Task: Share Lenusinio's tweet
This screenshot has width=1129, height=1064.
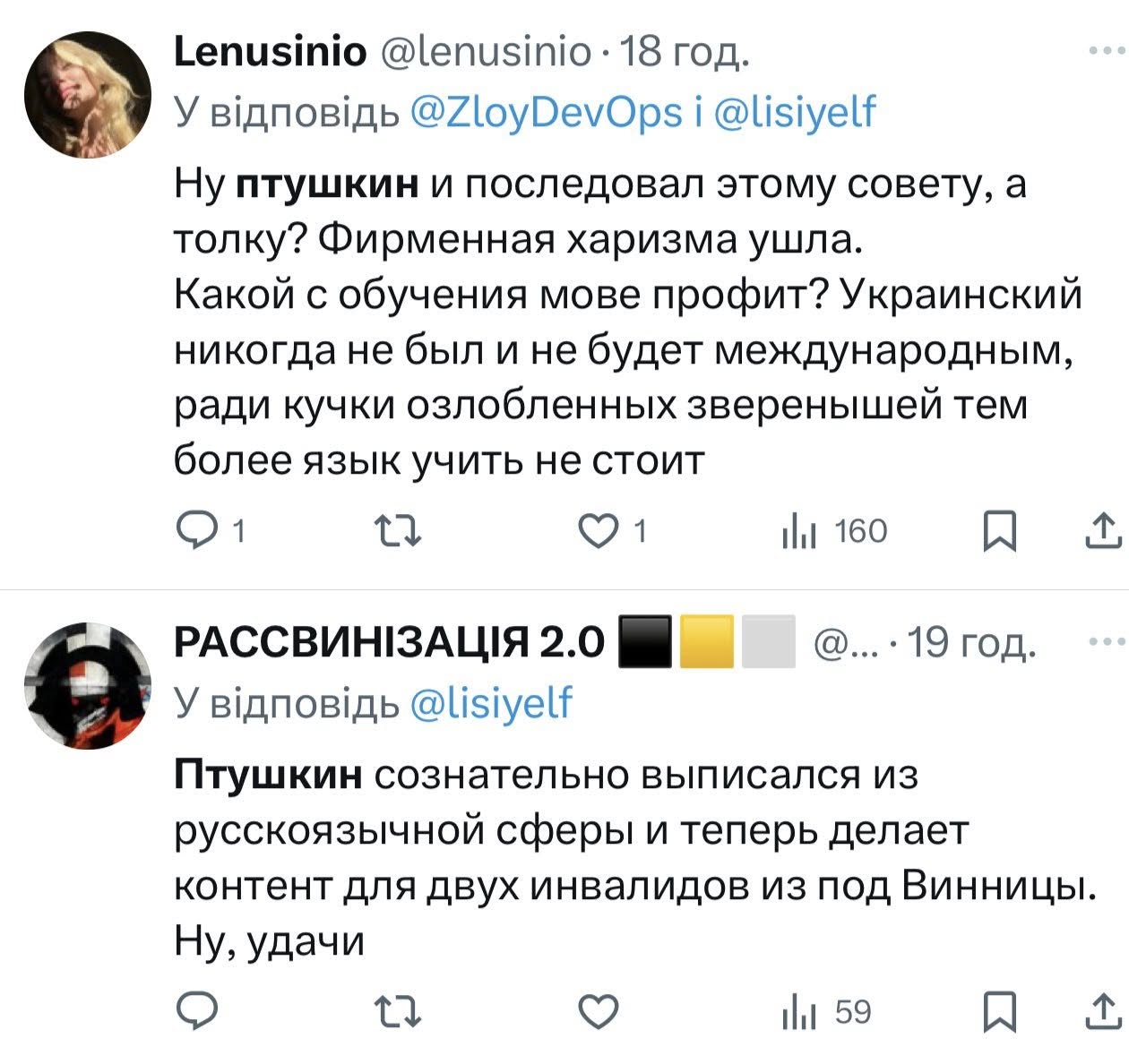Action: click(1102, 532)
